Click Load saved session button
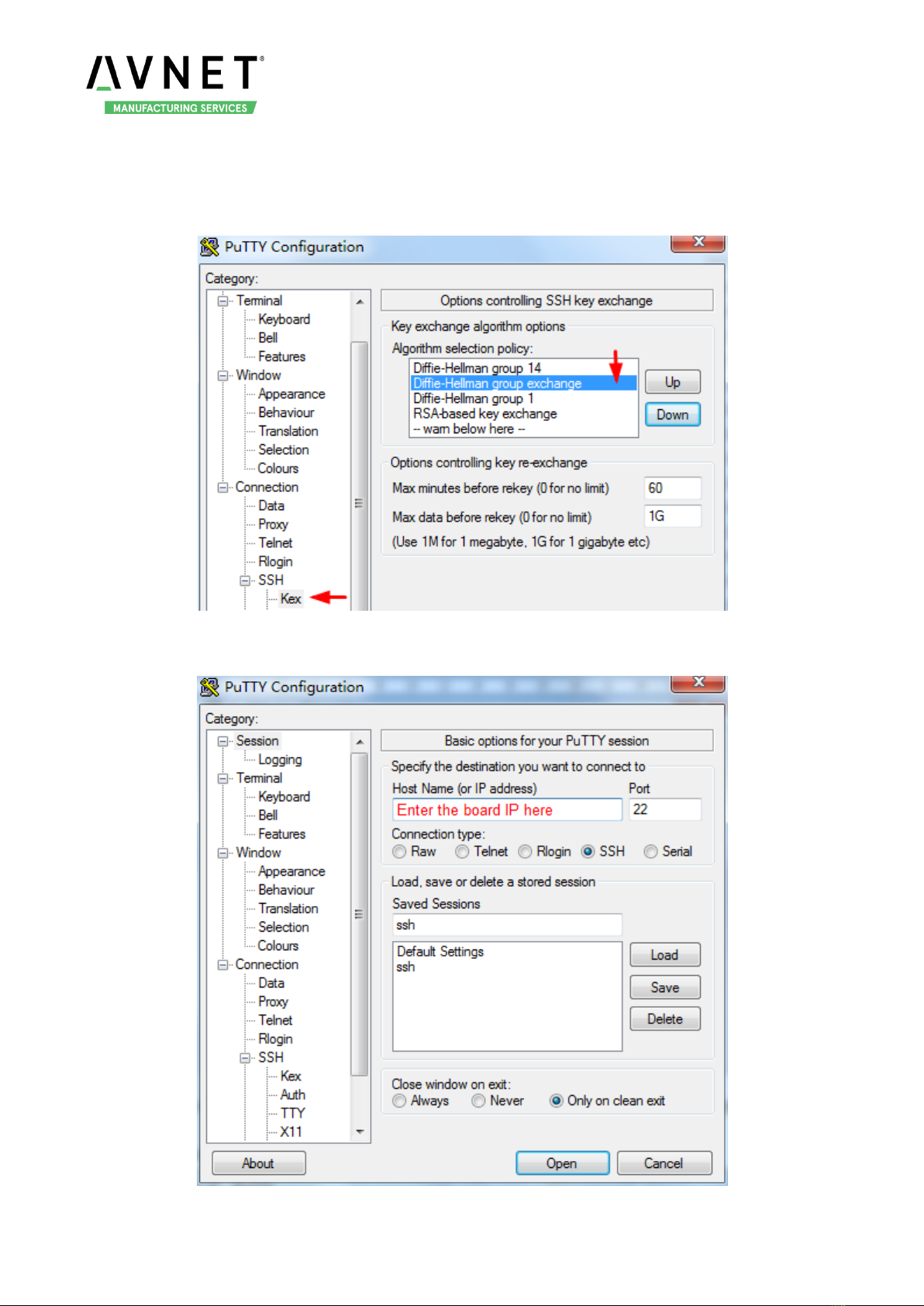The width and height of the screenshot is (924, 1306). [664, 955]
